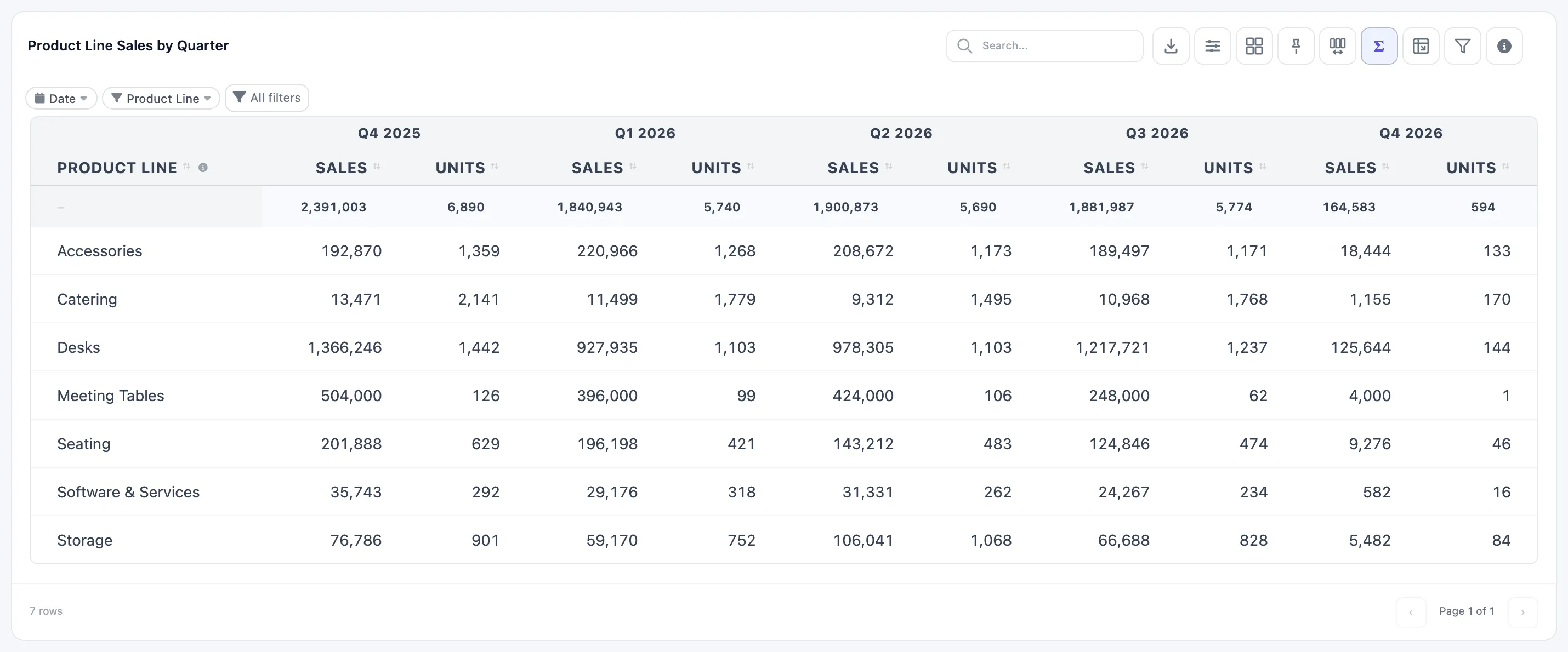Open the Product Line filter dropdown
1568x652 pixels.
161,98
